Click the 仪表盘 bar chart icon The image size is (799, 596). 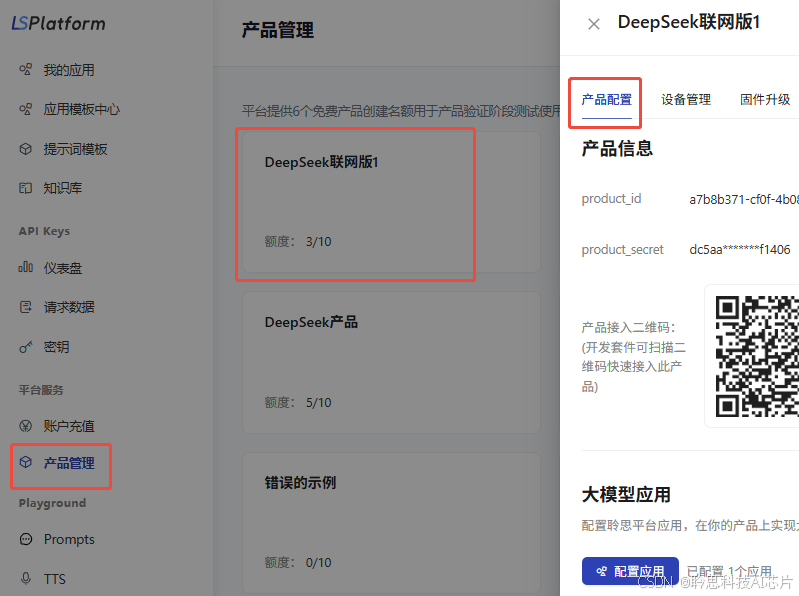tap(25, 267)
